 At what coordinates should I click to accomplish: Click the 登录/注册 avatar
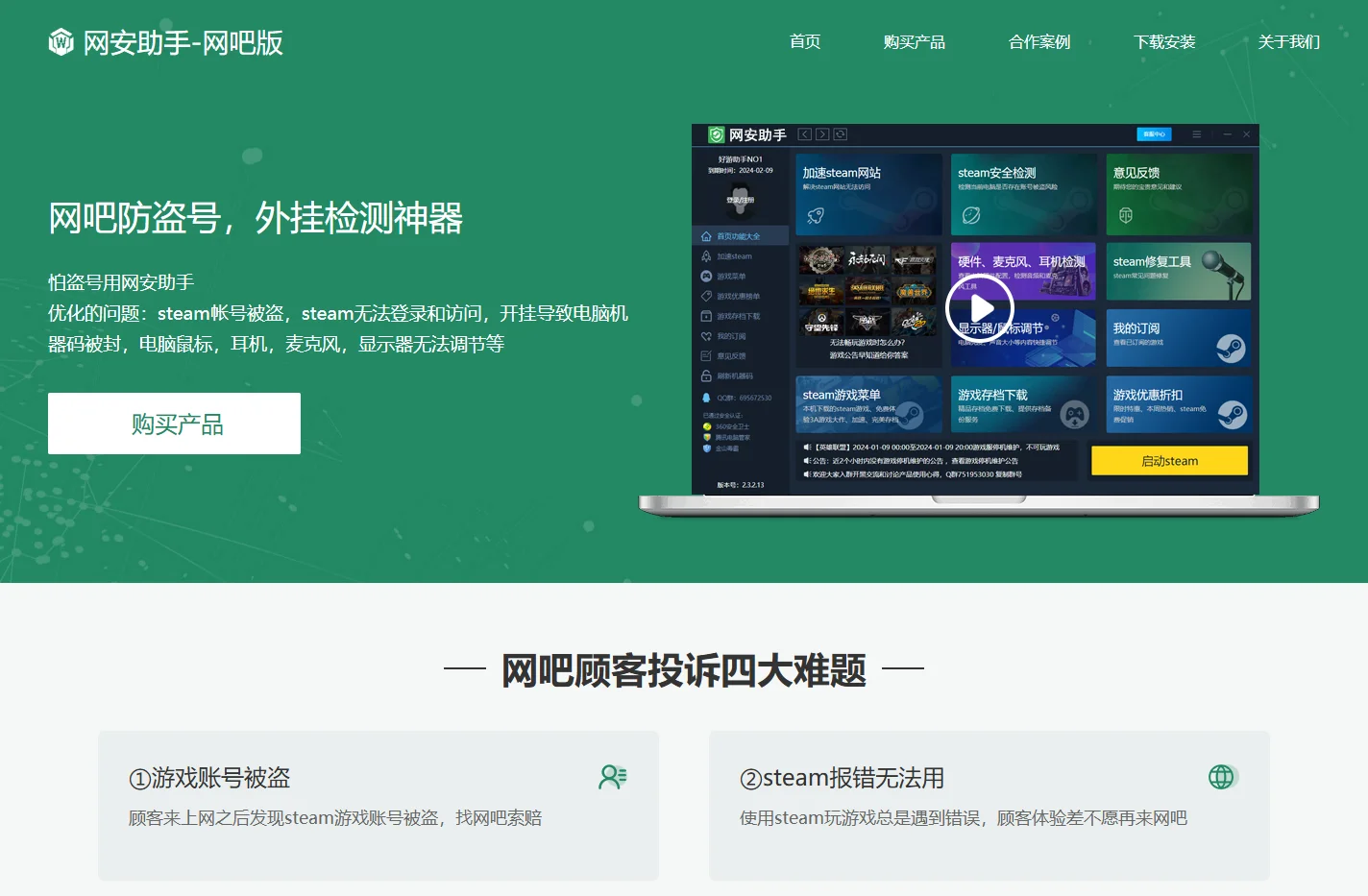740,200
